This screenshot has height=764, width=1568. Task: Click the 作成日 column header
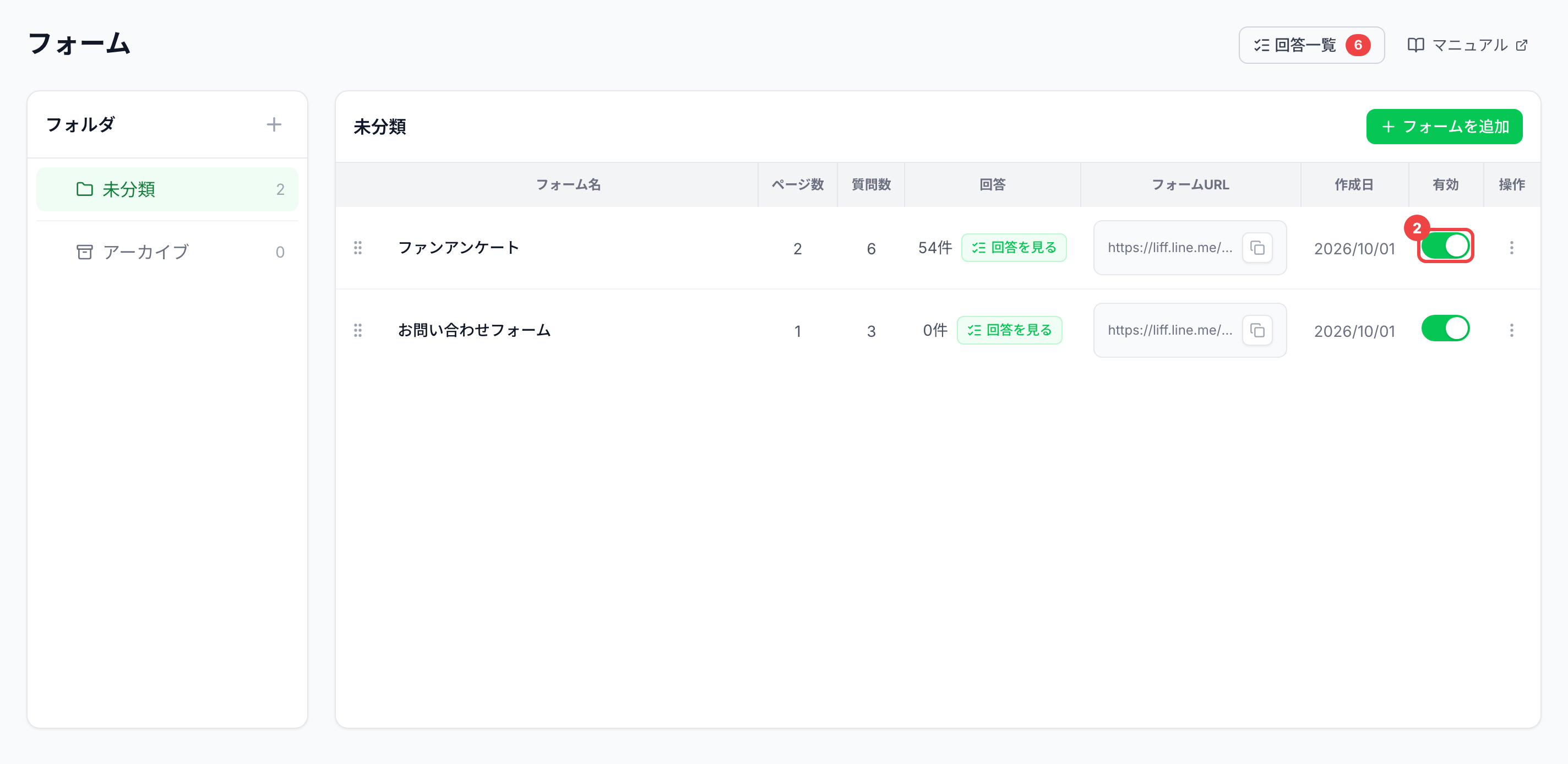[1354, 184]
